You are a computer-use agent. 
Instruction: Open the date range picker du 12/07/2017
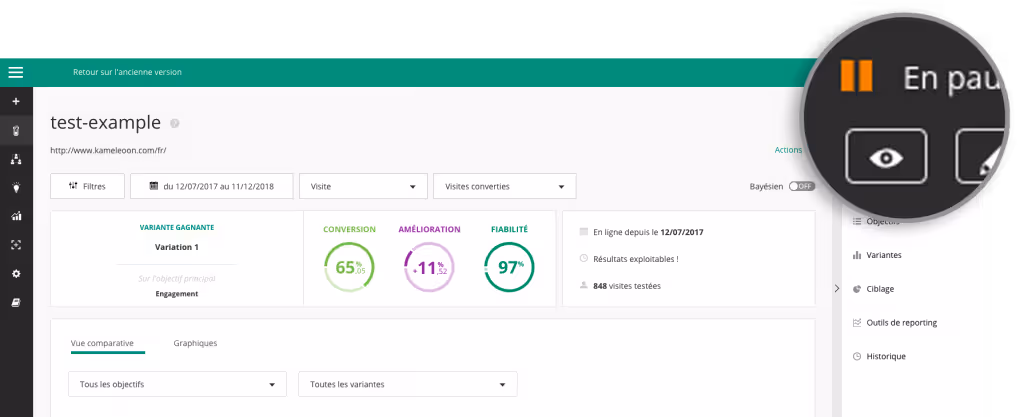click(x=212, y=186)
